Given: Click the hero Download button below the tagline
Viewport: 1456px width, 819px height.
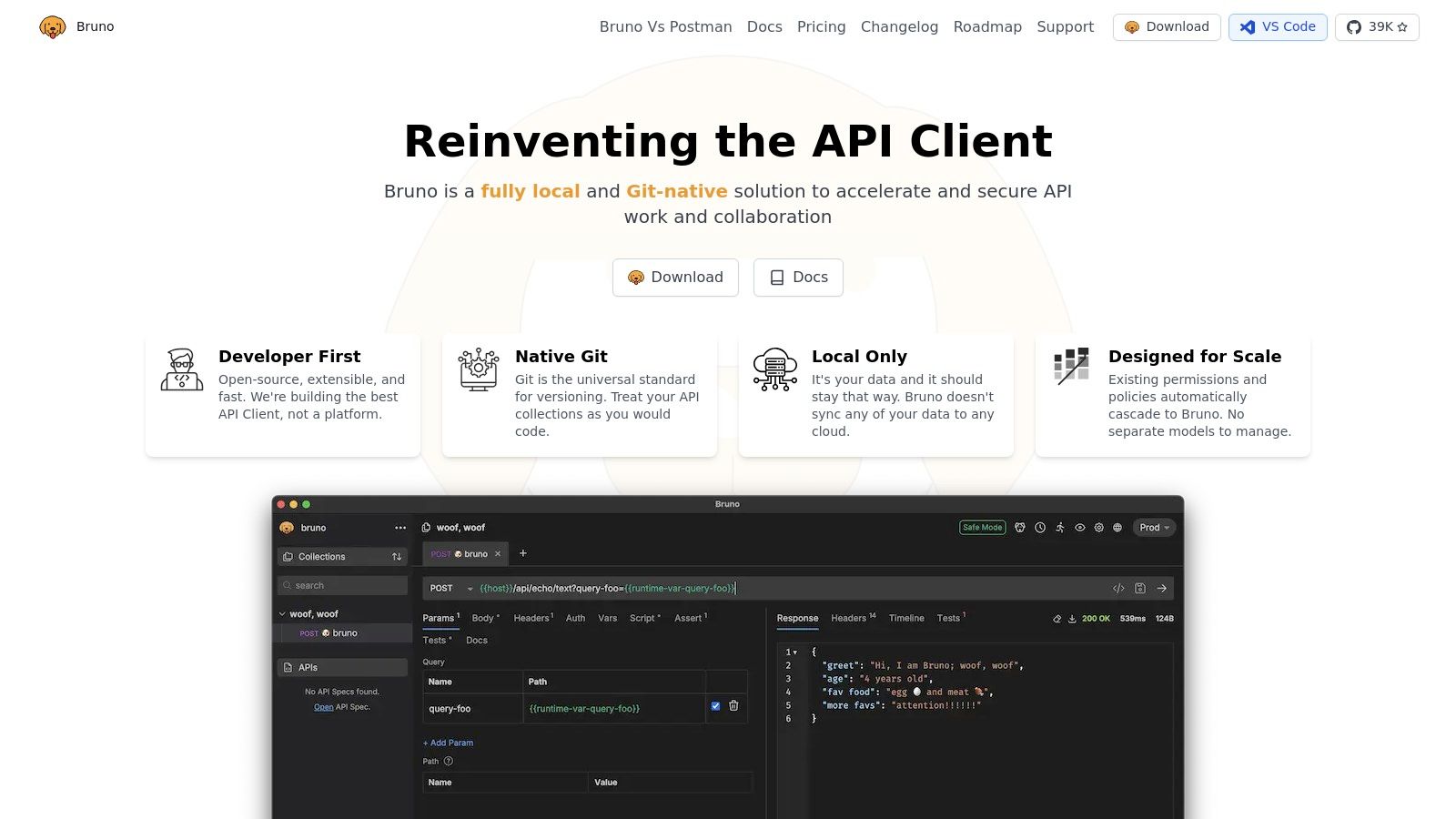Looking at the screenshot, I should click(x=675, y=278).
